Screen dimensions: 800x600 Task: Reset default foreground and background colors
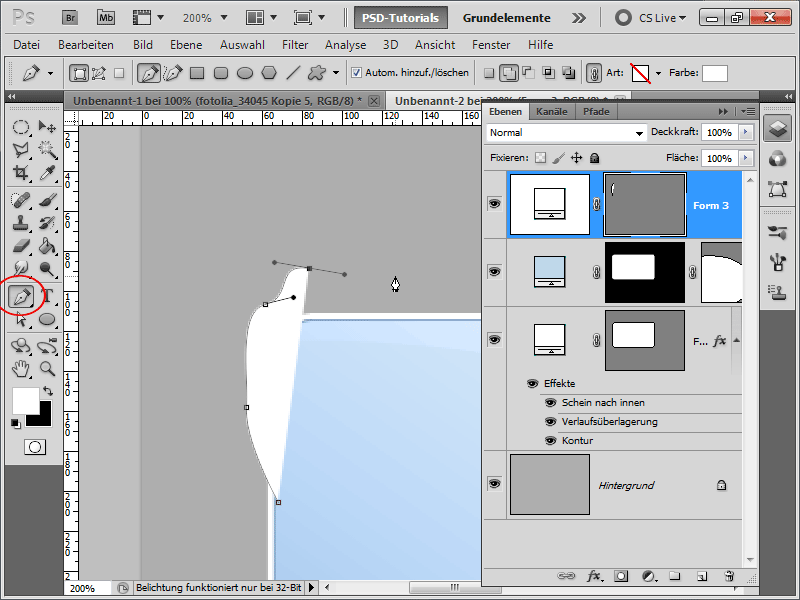pyautogui.click(x=16, y=423)
